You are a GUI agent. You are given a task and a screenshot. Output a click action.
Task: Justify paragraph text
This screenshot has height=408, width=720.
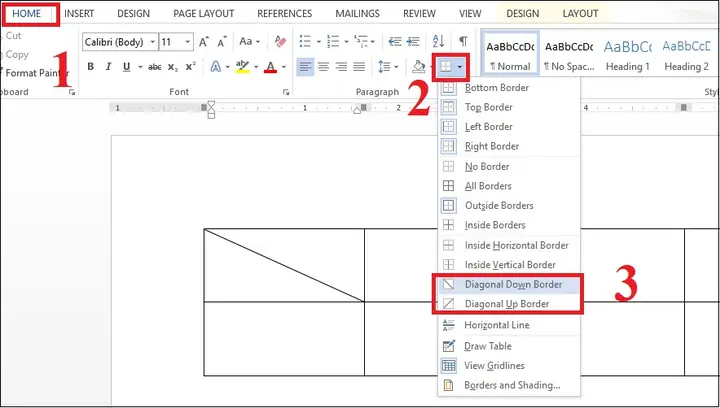click(x=359, y=67)
